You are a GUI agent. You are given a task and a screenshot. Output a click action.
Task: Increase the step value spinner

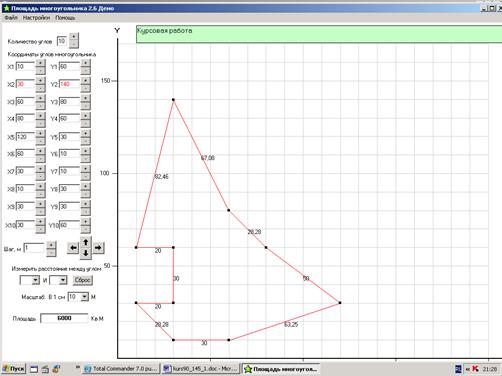pyautogui.click(x=51, y=245)
